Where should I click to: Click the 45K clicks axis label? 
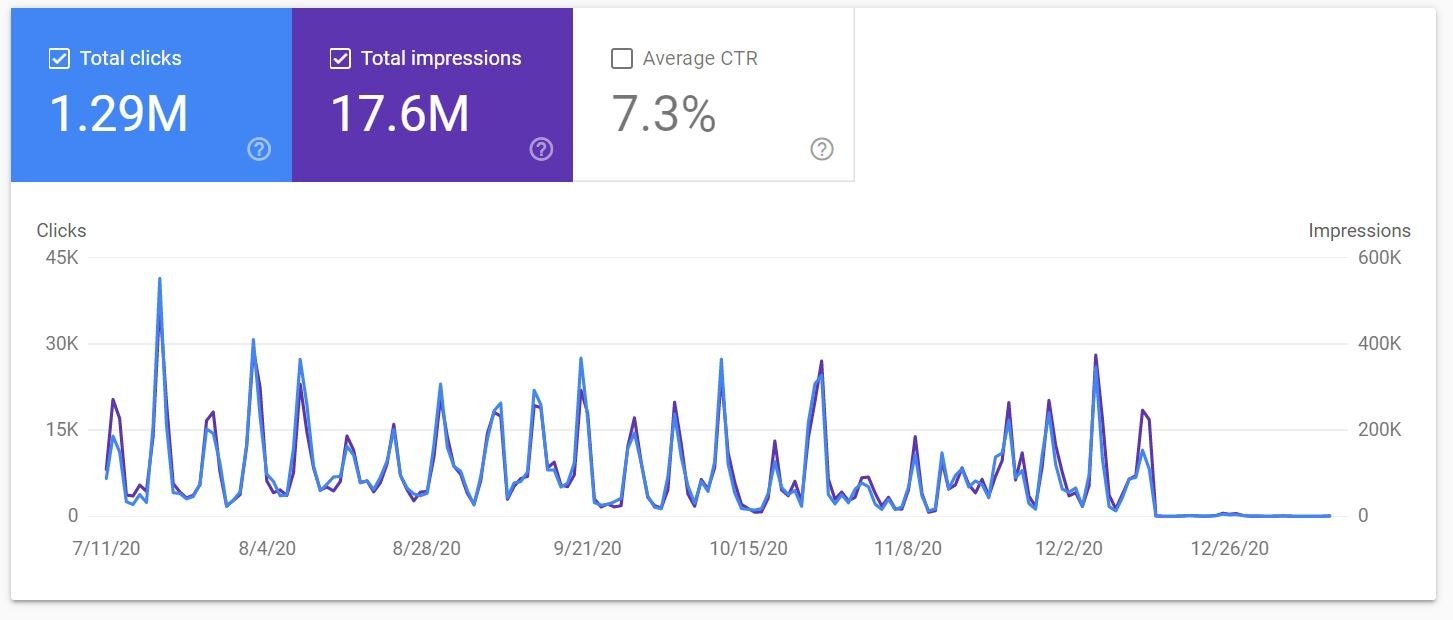point(61,258)
